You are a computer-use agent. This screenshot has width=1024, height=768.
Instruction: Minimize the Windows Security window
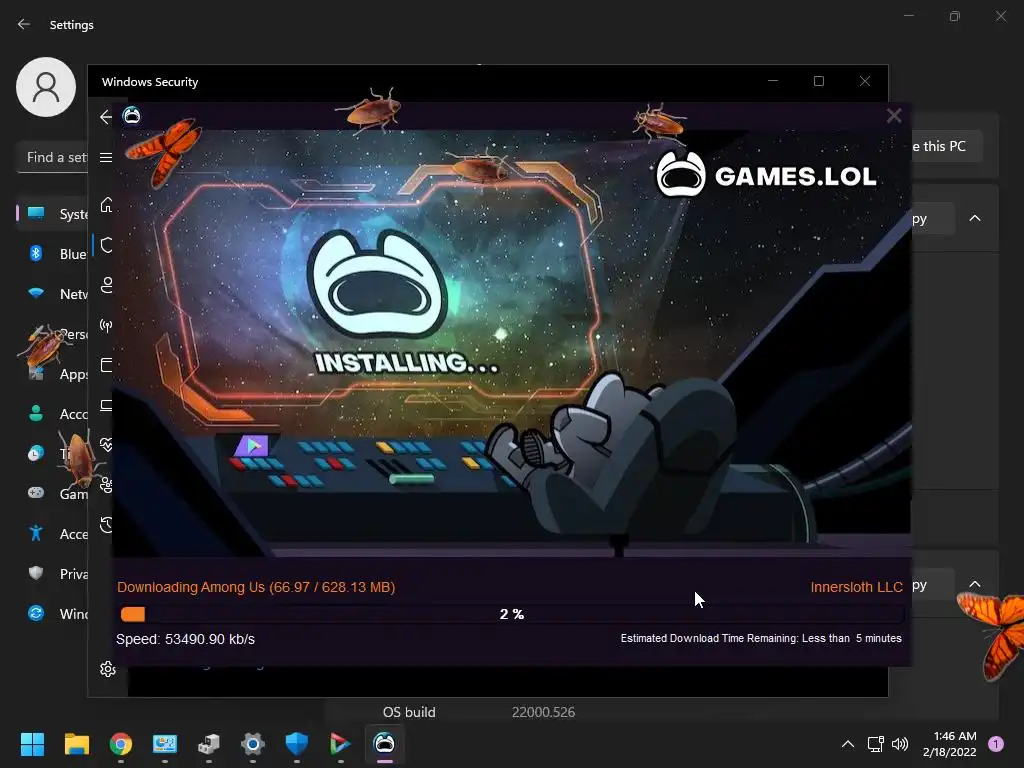tap(773, 81)
